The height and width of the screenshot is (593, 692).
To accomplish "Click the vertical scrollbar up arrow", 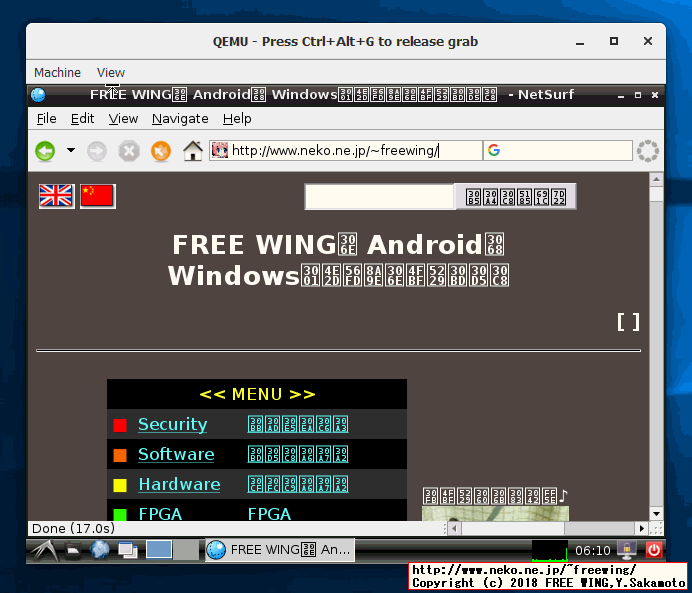I will 656,179.
